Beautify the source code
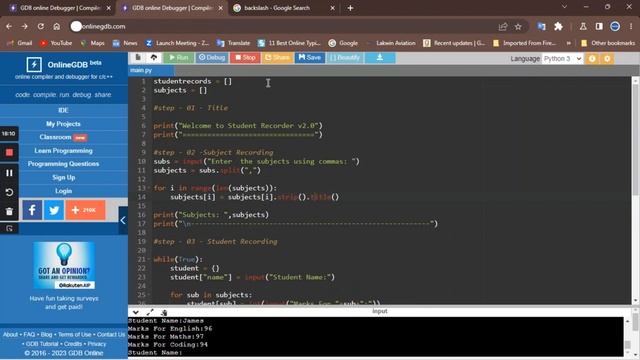Image resolution: width=640 pixels, height=360 pixels. tap(345, 58)
